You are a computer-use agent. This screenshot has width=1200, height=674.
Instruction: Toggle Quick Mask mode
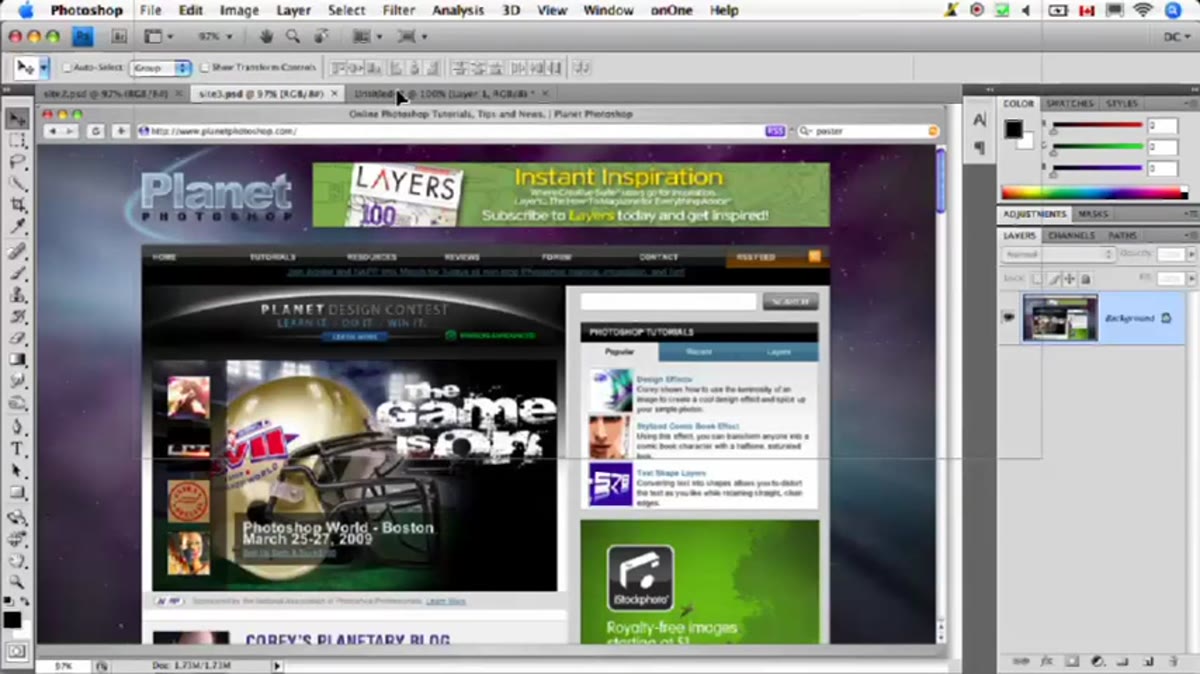click(x=16, y=650)
